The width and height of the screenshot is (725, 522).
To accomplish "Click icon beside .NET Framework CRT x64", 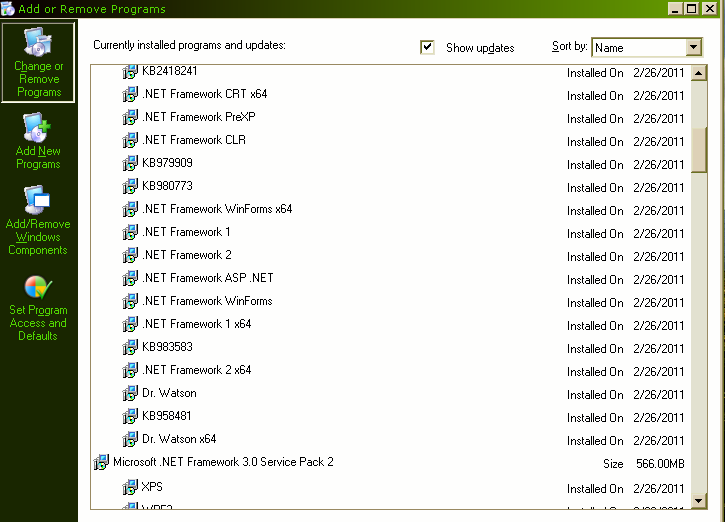I will [130, 94].
